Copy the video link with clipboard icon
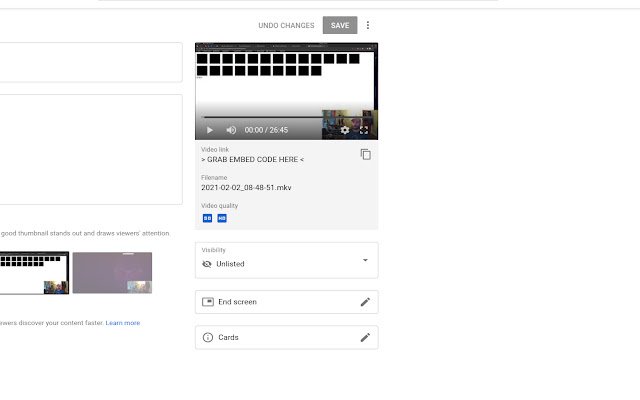640x400 pixels. (x=365, y=154)
